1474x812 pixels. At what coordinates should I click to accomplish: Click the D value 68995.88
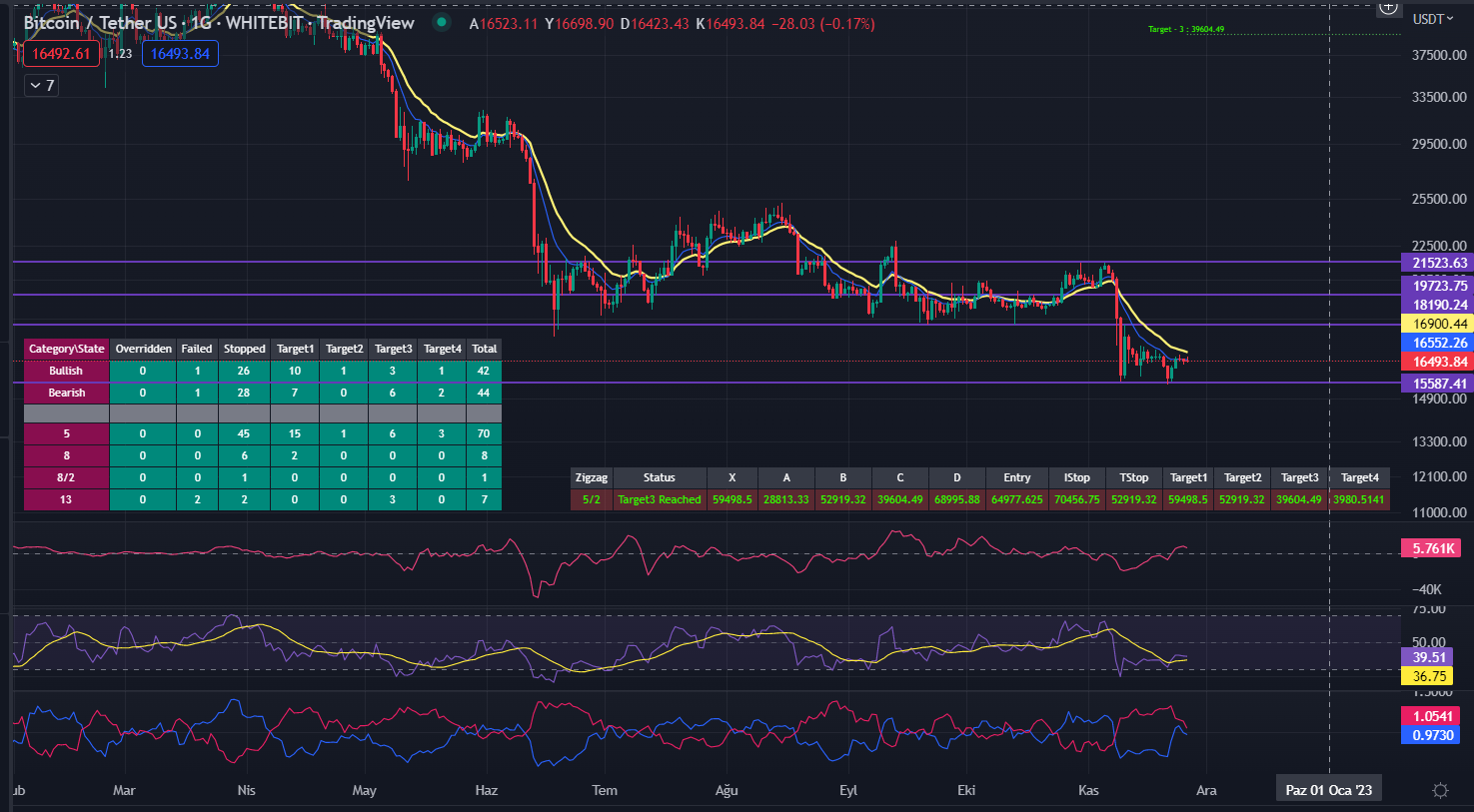957,499
